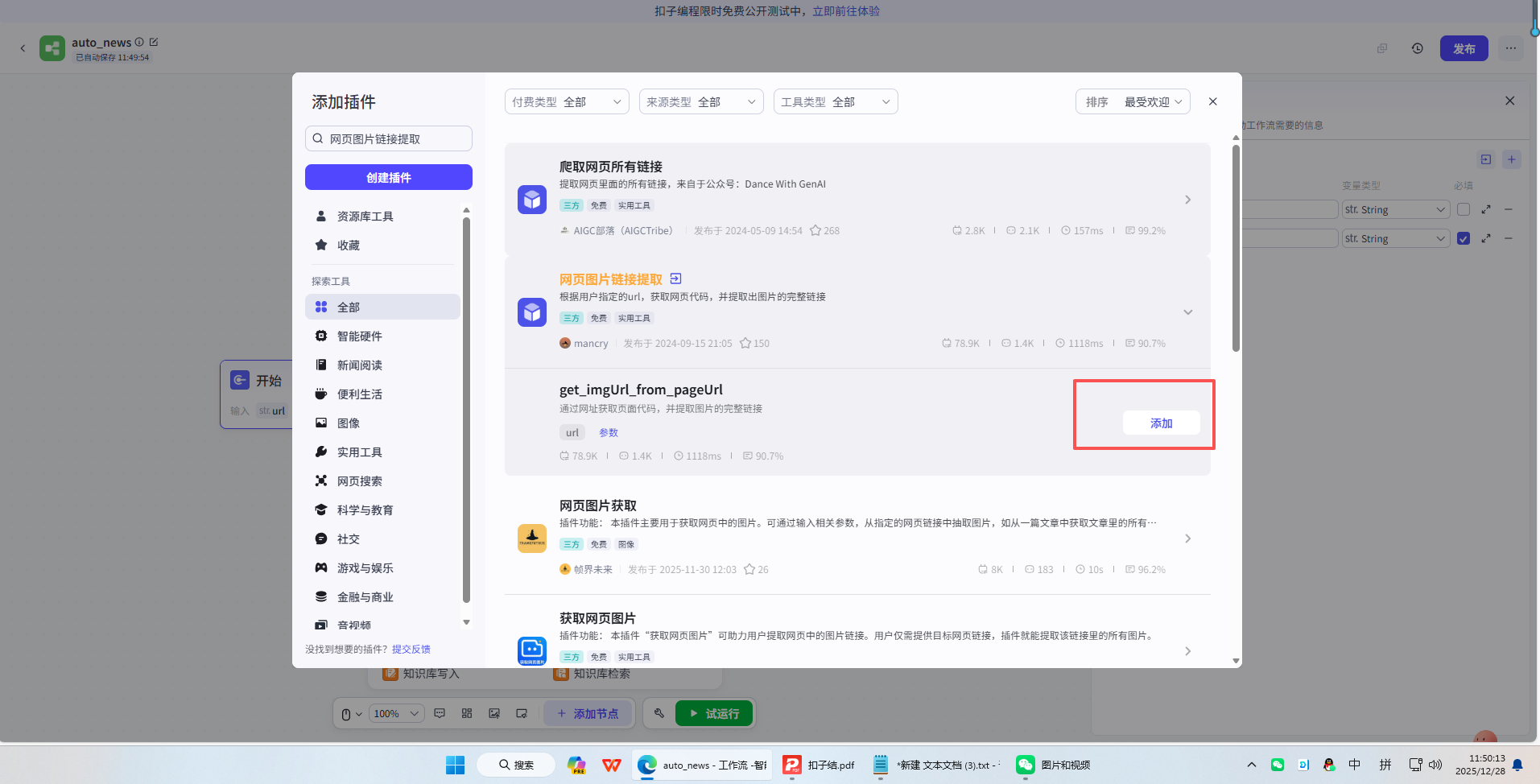This screenshot has width=1540, height=784.
Task: Open version history via the clock icon
Action: 1417,48
